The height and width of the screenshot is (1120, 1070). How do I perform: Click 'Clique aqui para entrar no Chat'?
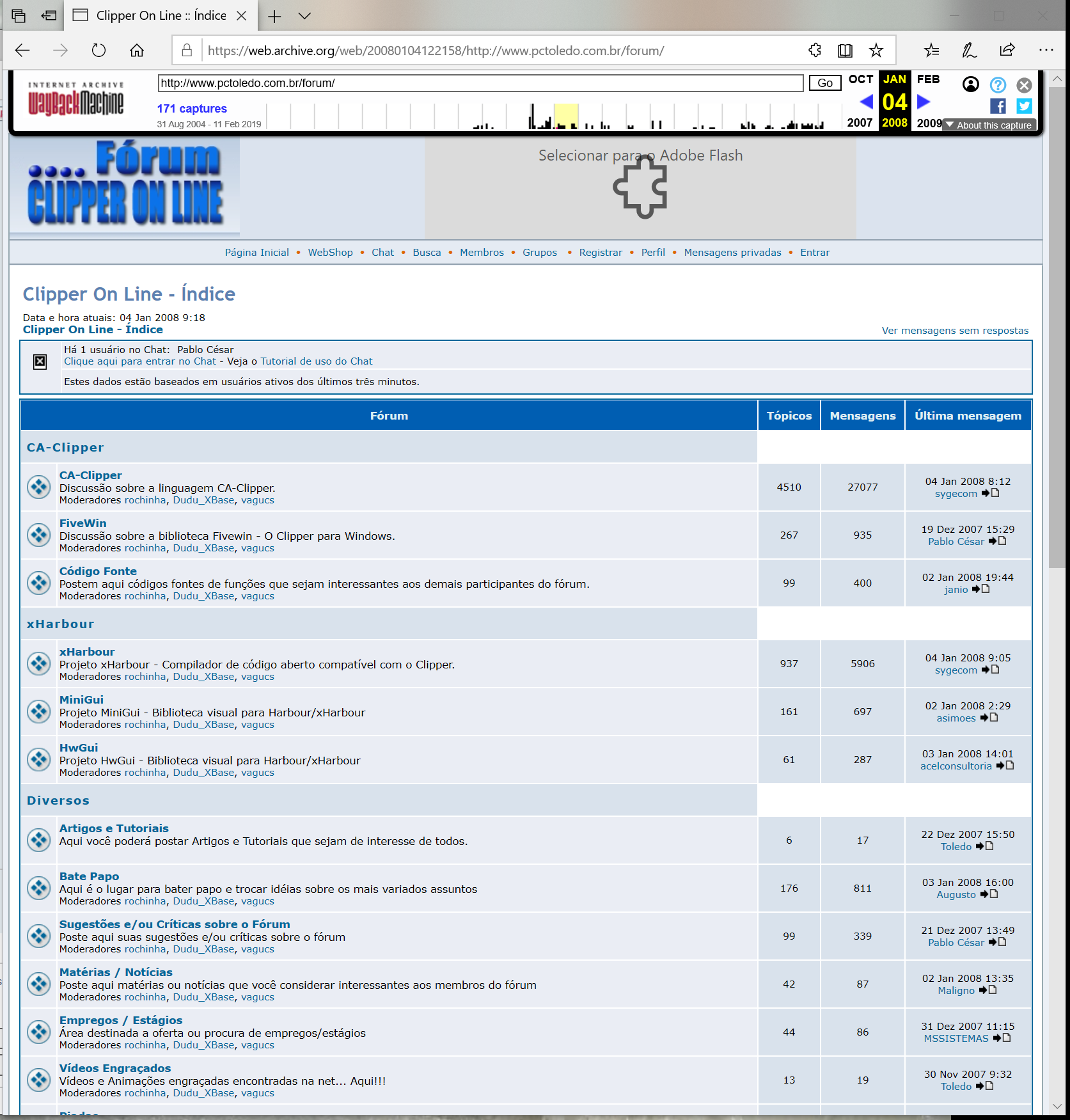(x=140, y=361)
